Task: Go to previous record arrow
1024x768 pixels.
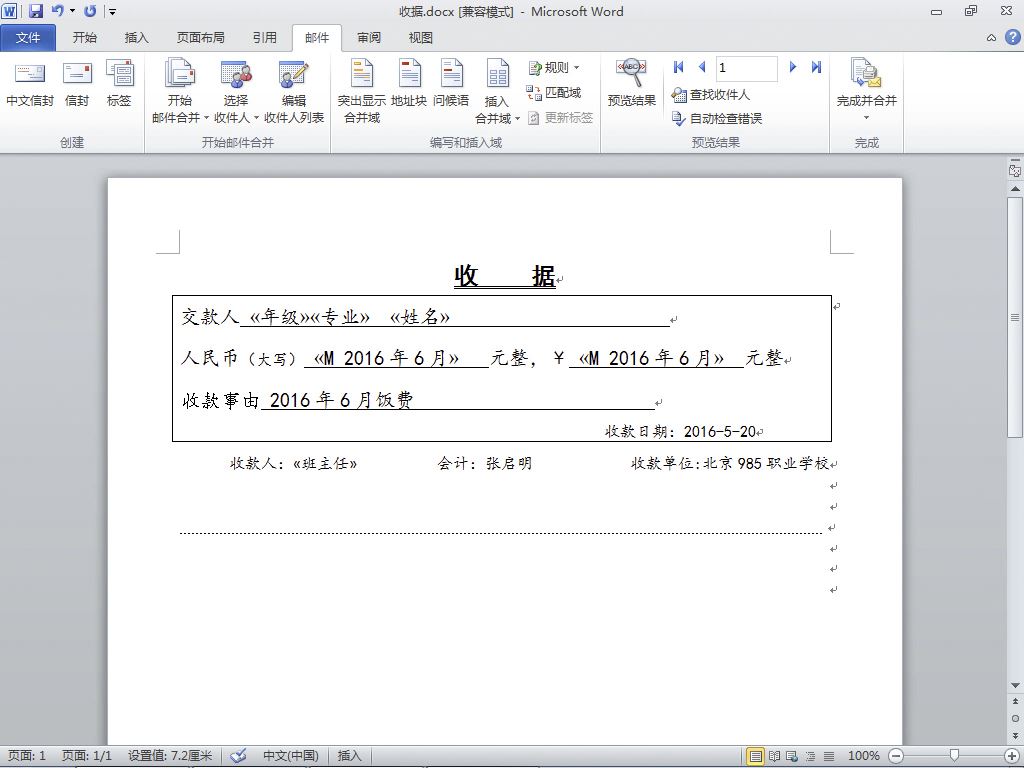Action: [702, 67]
